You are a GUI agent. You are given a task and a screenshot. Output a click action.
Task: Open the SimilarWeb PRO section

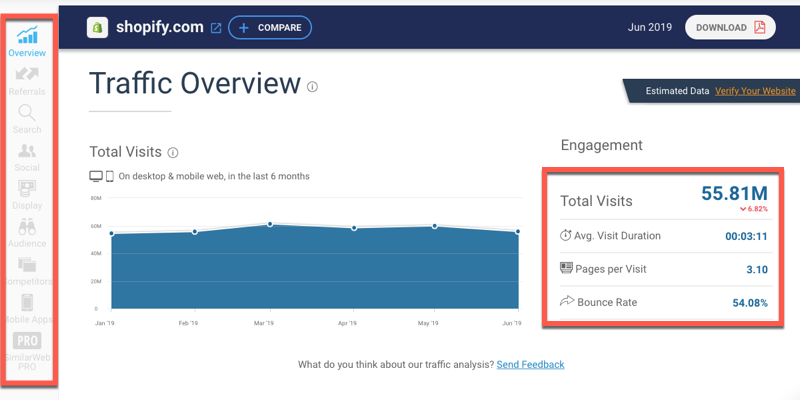click(27, 352)
